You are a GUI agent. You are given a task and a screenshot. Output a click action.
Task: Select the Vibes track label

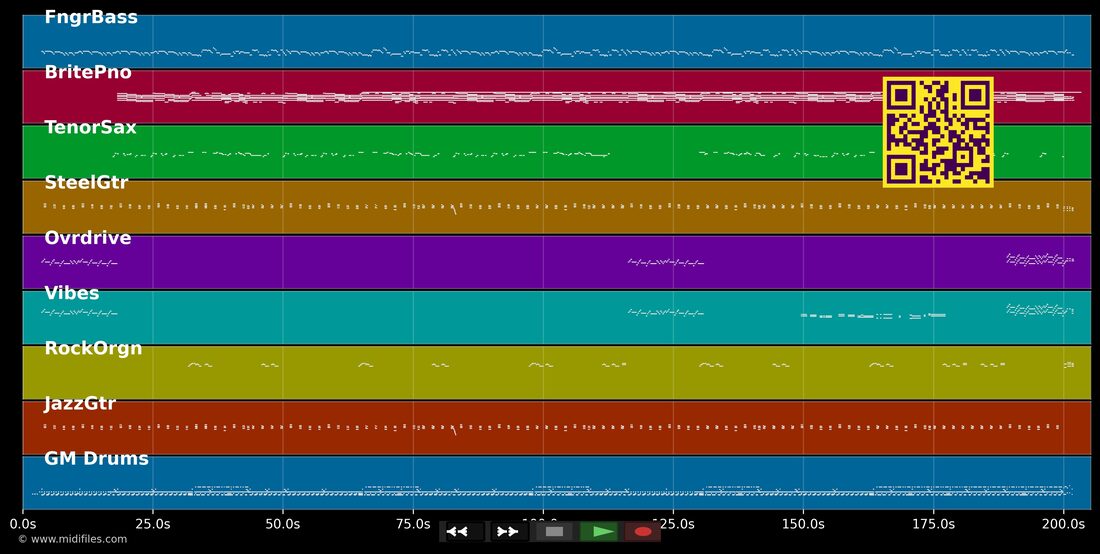click(x=72, y=293)
